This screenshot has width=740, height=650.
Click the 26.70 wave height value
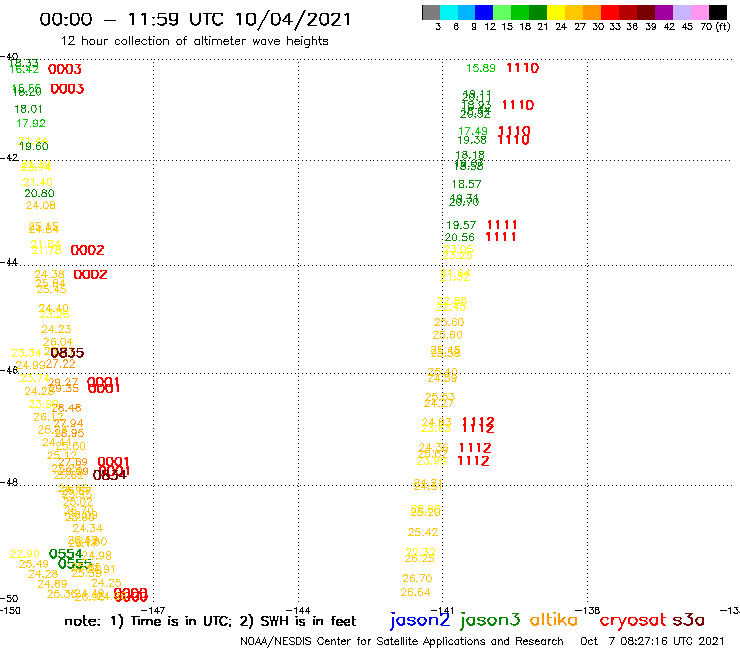tap(417, 578)
